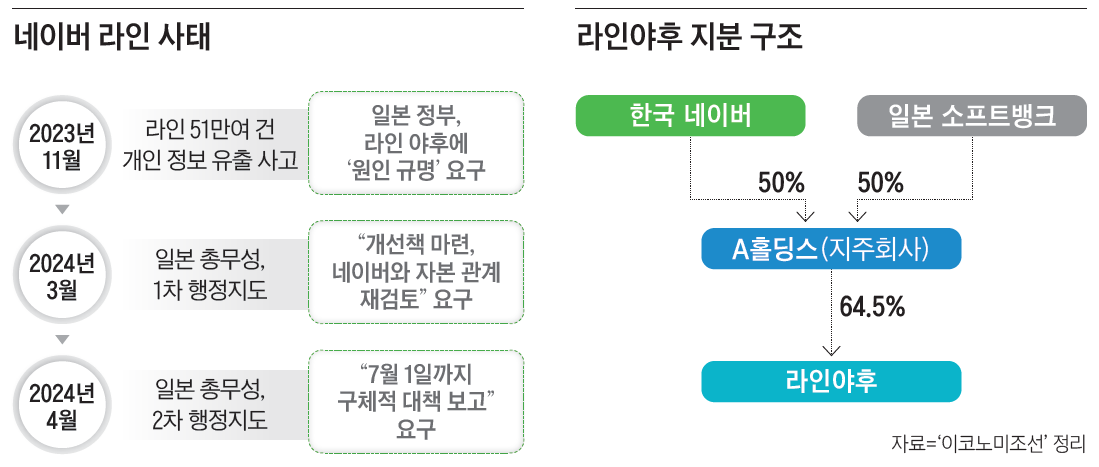Click the down triangle below 2023년 11월
The image size is (1099, 467).
point(62,209)
